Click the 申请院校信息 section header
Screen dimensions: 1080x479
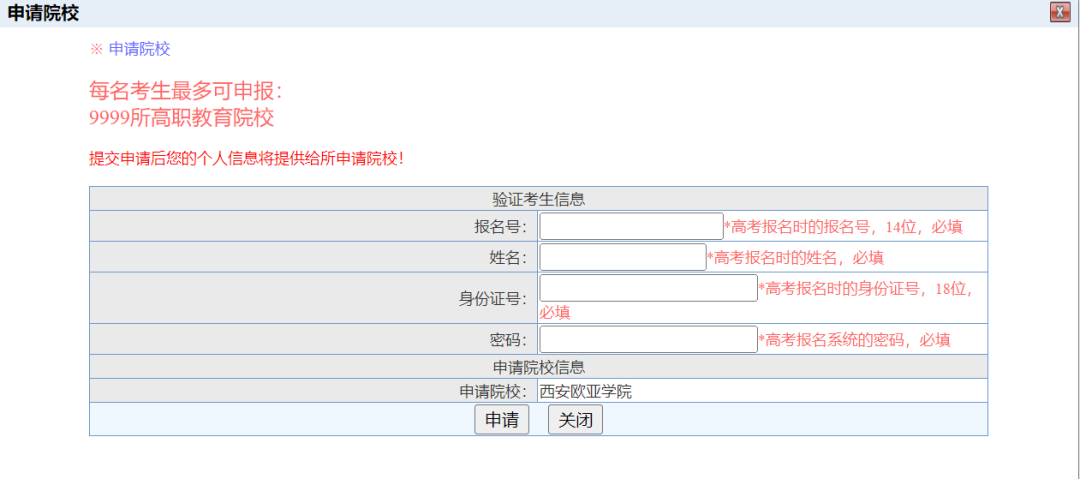538,367
